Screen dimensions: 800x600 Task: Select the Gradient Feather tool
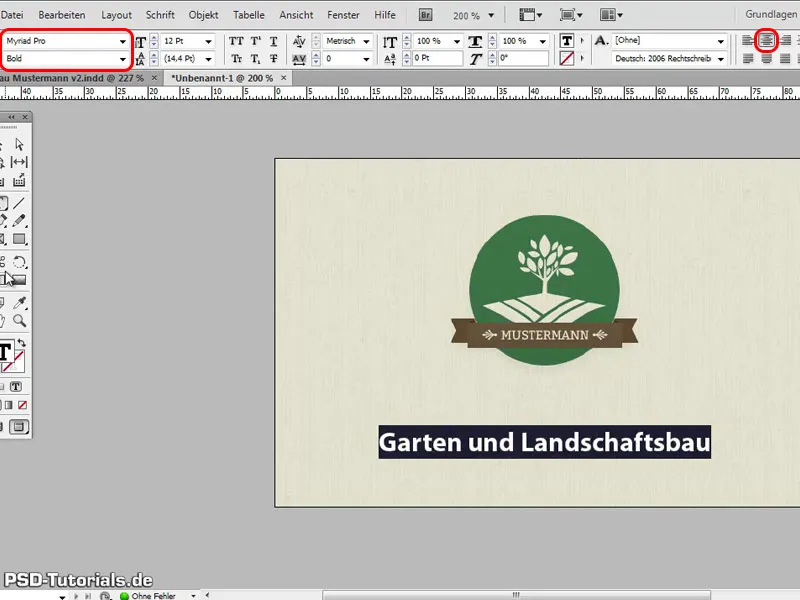click(x=18, y=280)
